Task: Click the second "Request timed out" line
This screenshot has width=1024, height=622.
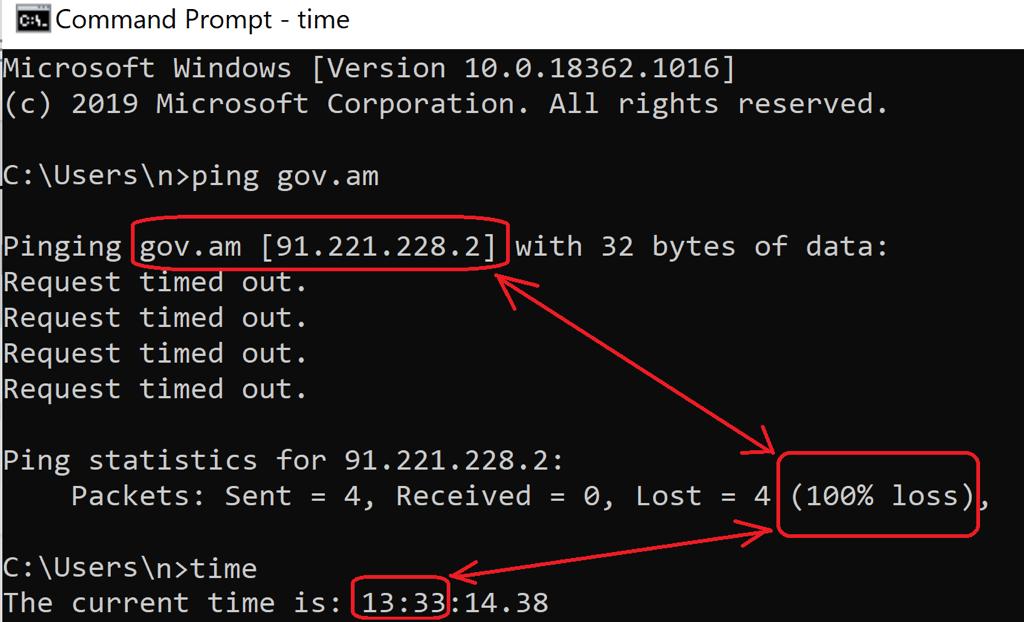Action: 155,318
